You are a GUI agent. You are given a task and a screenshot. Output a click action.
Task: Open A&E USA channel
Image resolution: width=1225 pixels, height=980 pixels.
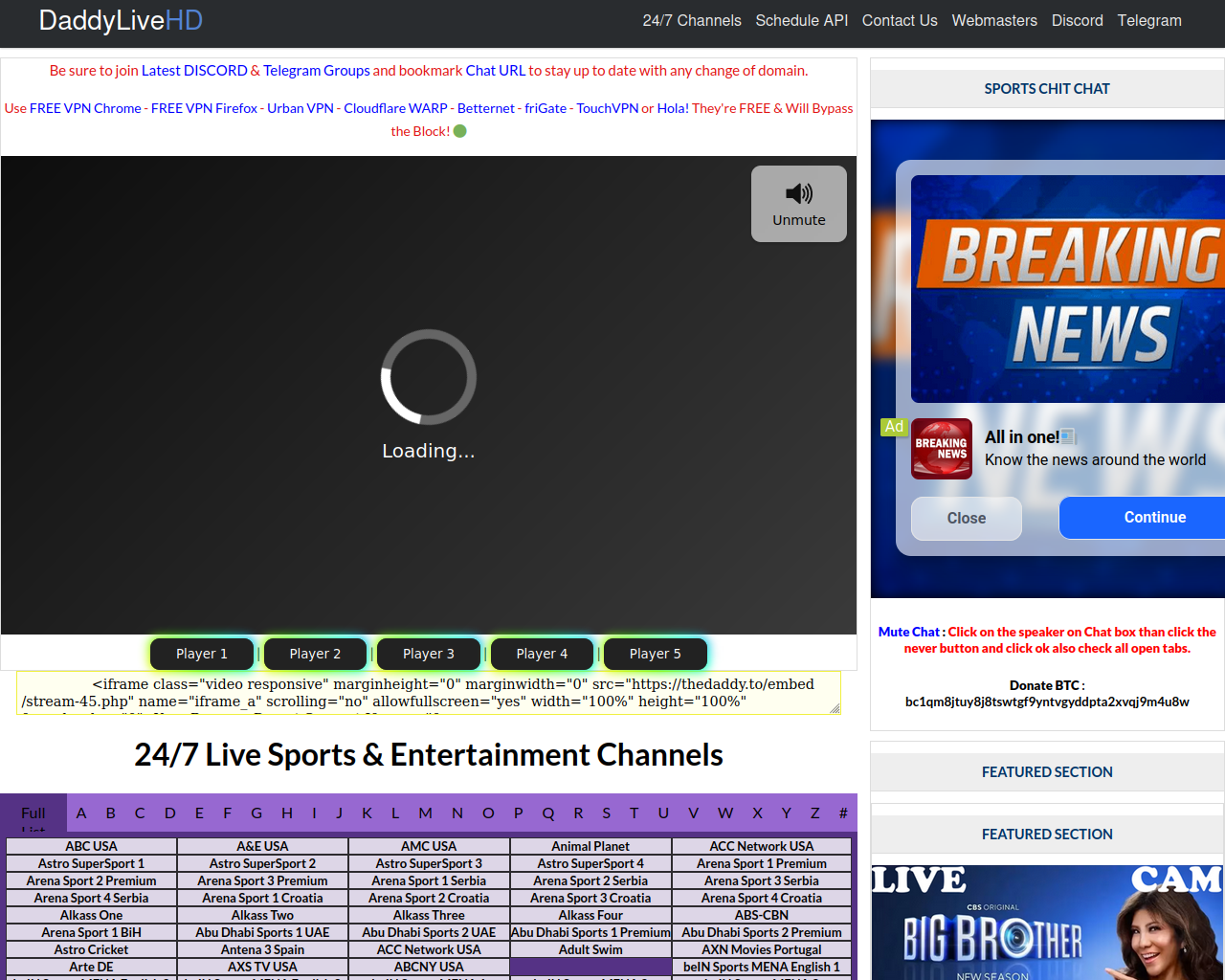click(262, 846)
